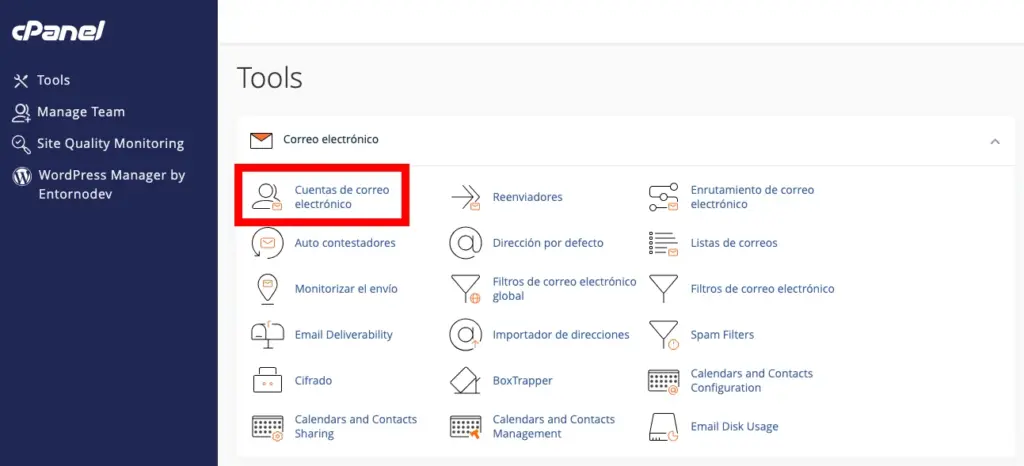Screen dimensions: 1024x466
Task: Open the Reenviadores arrow icon
Action: 465,197
